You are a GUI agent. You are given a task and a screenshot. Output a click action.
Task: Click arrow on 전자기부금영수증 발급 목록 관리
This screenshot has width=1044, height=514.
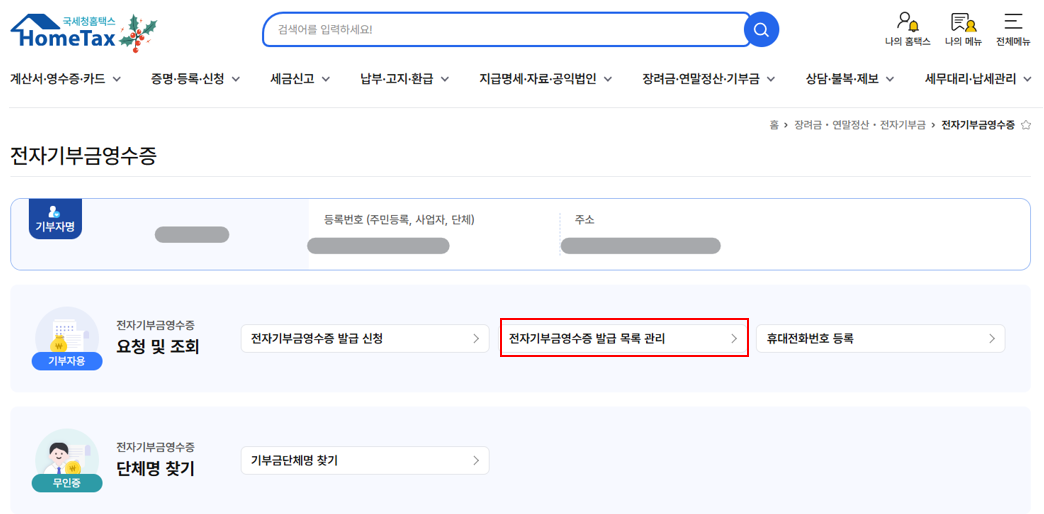pyautogui.click(x=734, y=338)
